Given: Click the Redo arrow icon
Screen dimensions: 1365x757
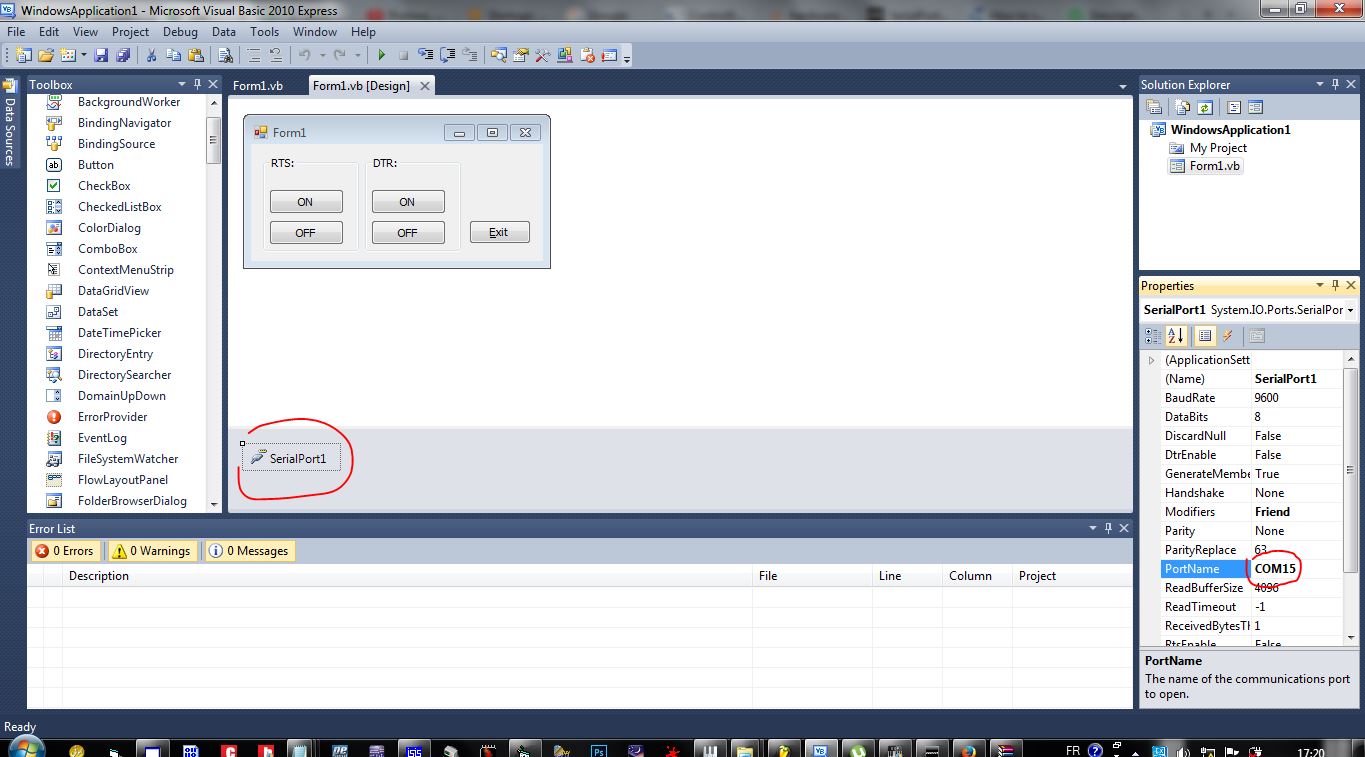Looking at the screenshot, I should coord(340,55).
